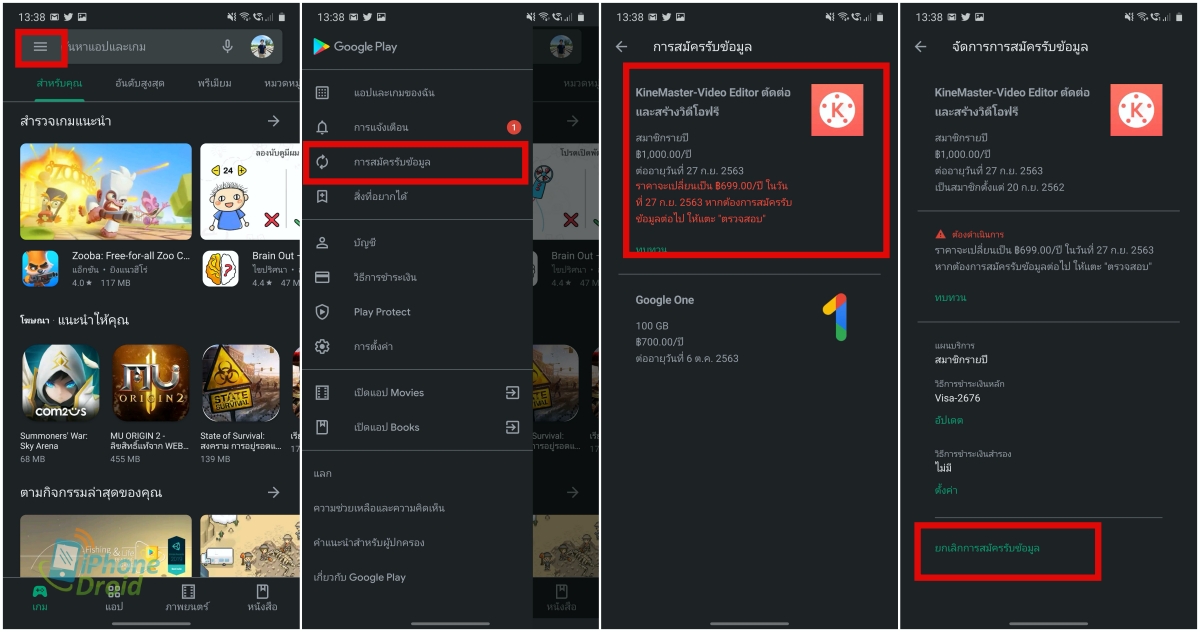The image size is (1200, 632).
Task: Tap the search field on Play Store home
Action: (150, 47)
